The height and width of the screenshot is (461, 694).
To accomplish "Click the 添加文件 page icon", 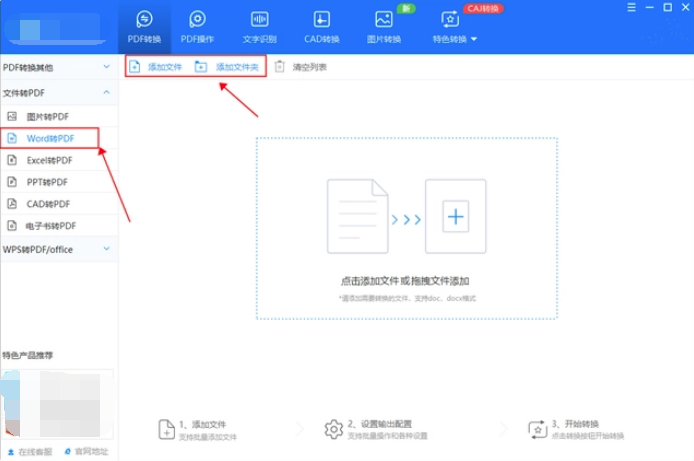I will click(135, 66).
